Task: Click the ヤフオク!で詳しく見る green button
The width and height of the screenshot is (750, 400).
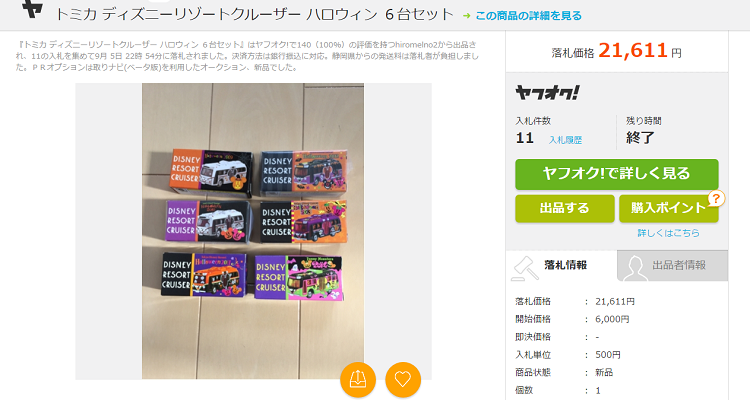Action: click(x=617, y=174)
